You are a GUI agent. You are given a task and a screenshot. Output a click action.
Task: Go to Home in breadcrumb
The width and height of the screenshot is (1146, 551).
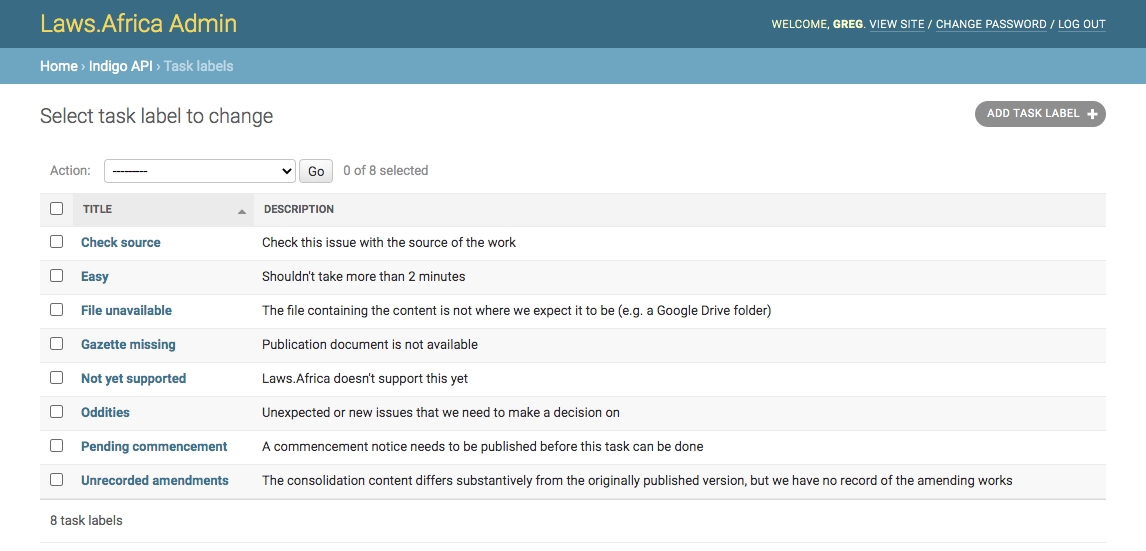58,66
